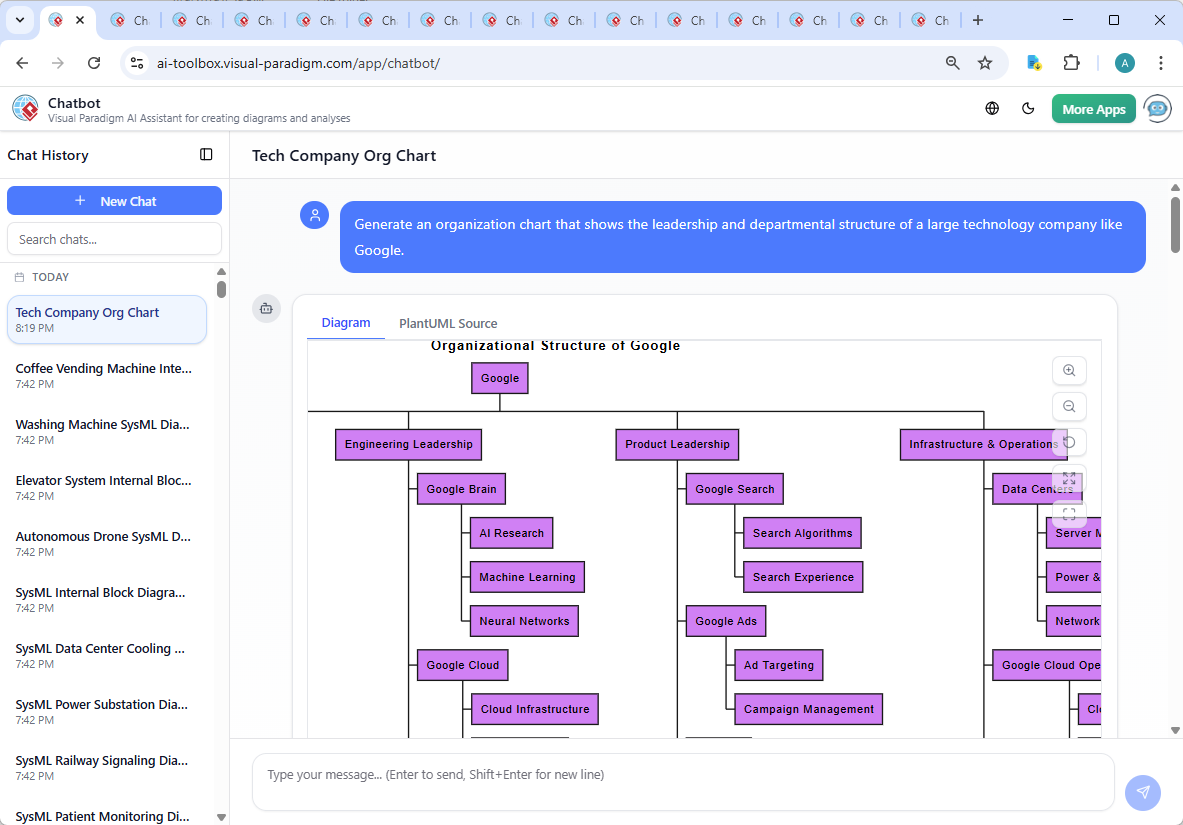Viewport: 1183px width, 825px height.
Task: Click the Search Algorithms node
Action: [802, 533]
